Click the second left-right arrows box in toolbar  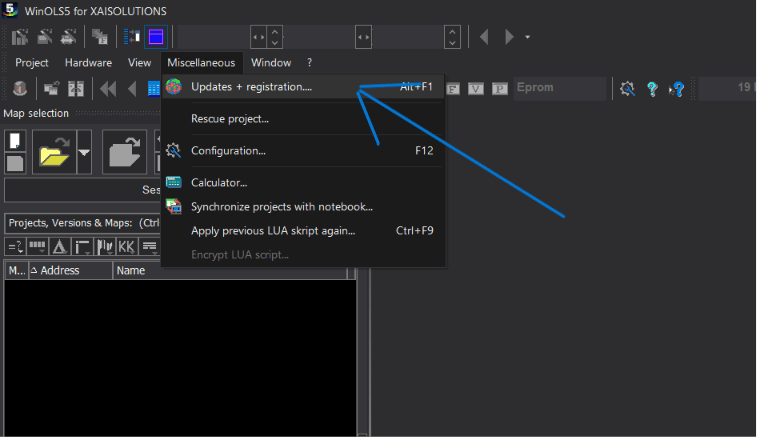[363, 37]
